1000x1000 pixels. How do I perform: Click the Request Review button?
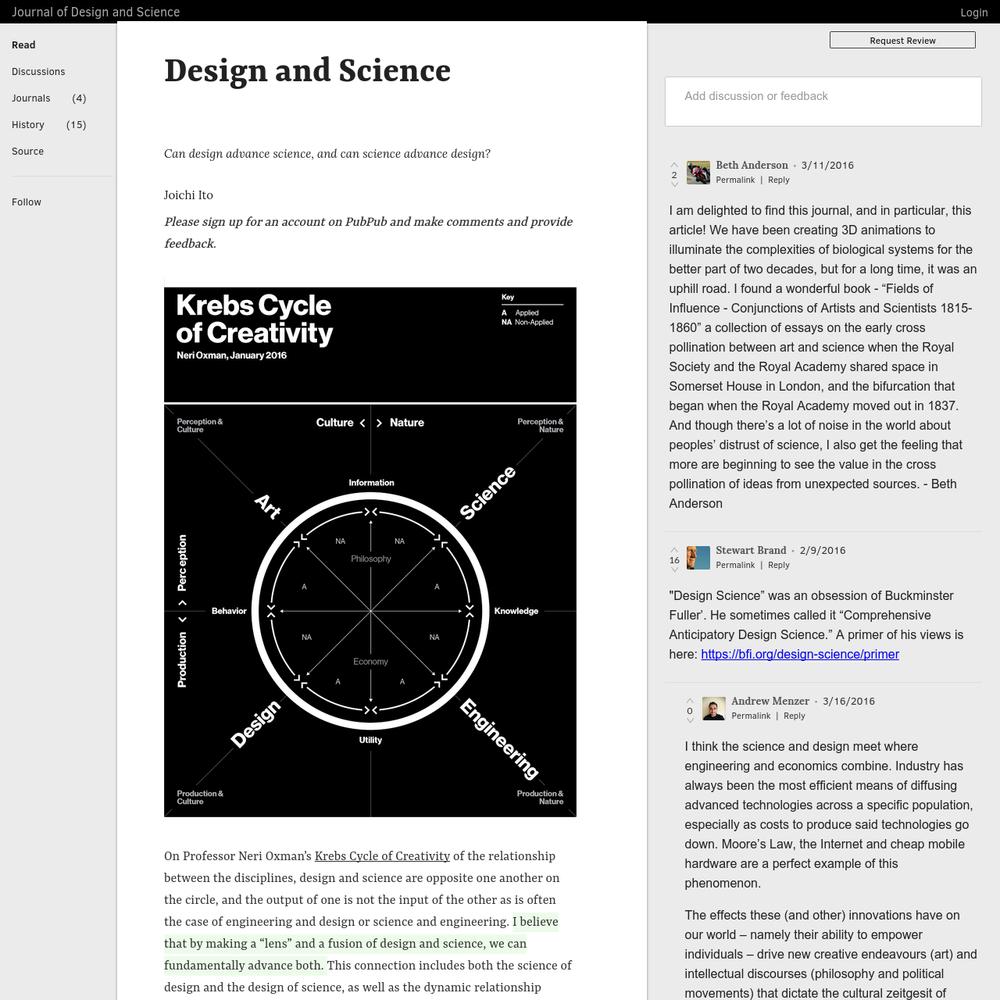click(902, 40)
